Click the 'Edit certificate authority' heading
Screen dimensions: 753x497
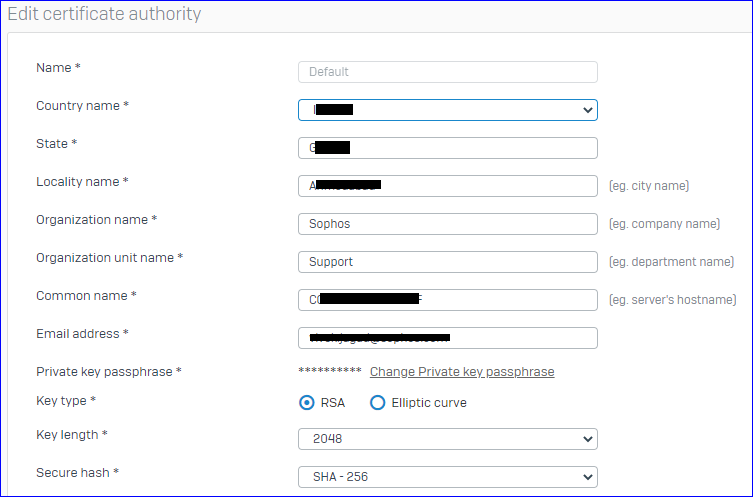click(x=104, y=14)
